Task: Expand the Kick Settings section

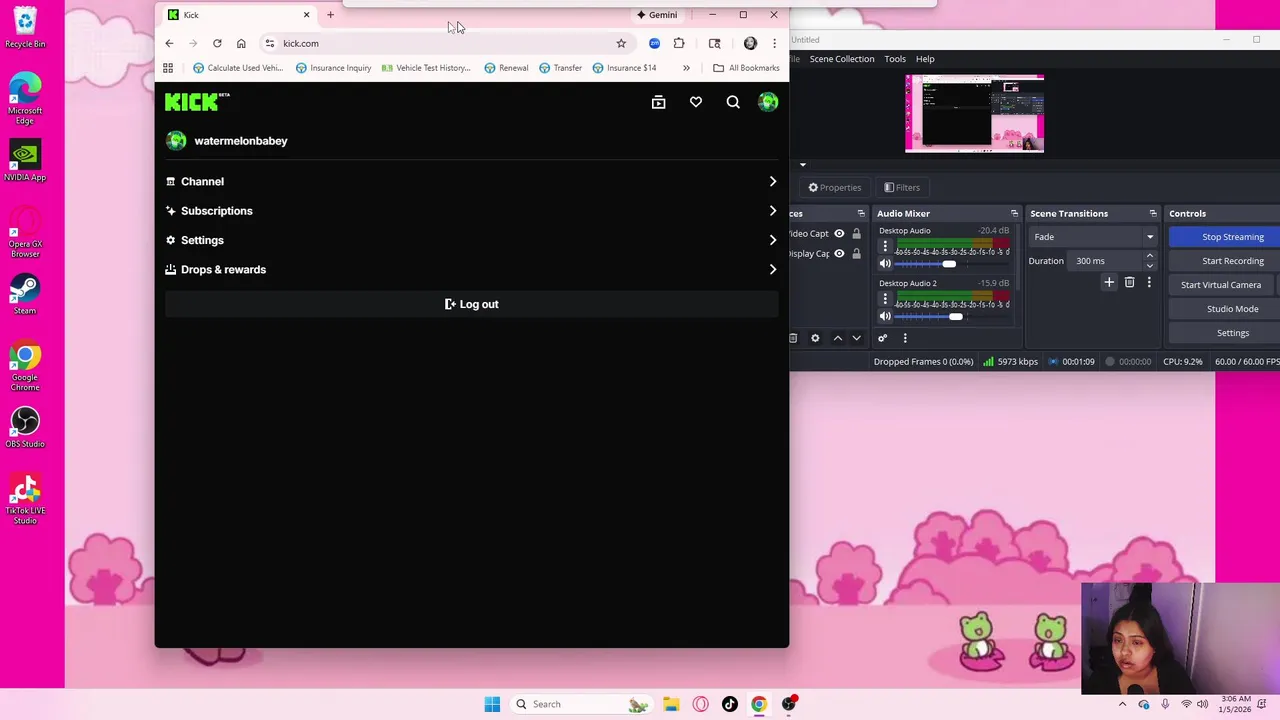Action: tap(471, 240)
